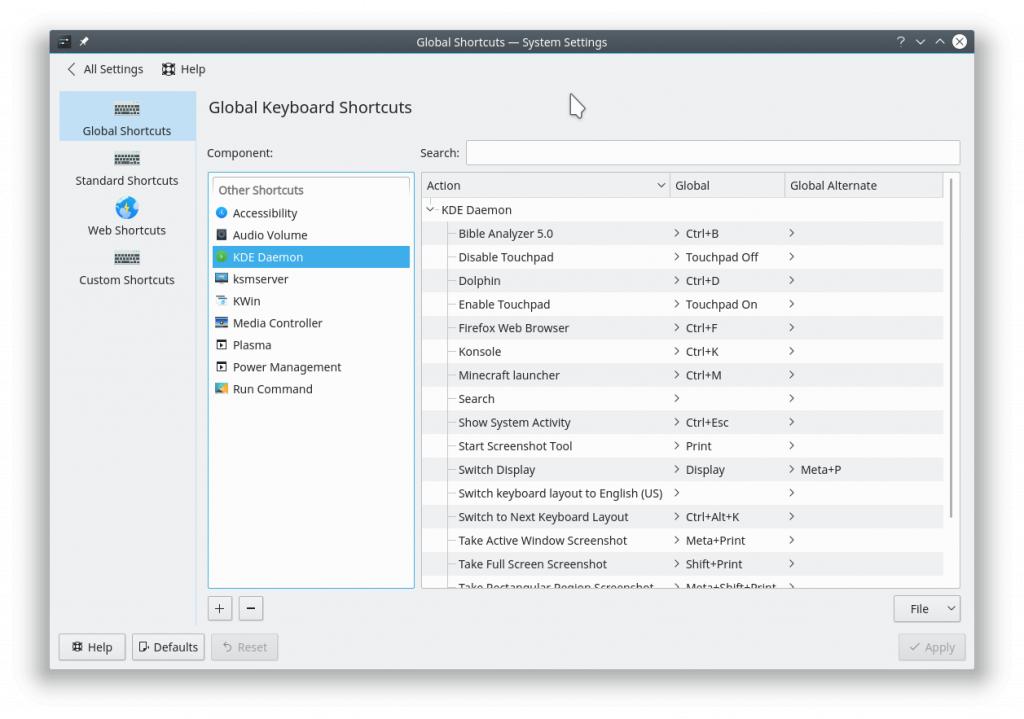Go back to All Settings
This screenshot has height=719, width=1024.
pyautogui.click(x=105, y=69)
